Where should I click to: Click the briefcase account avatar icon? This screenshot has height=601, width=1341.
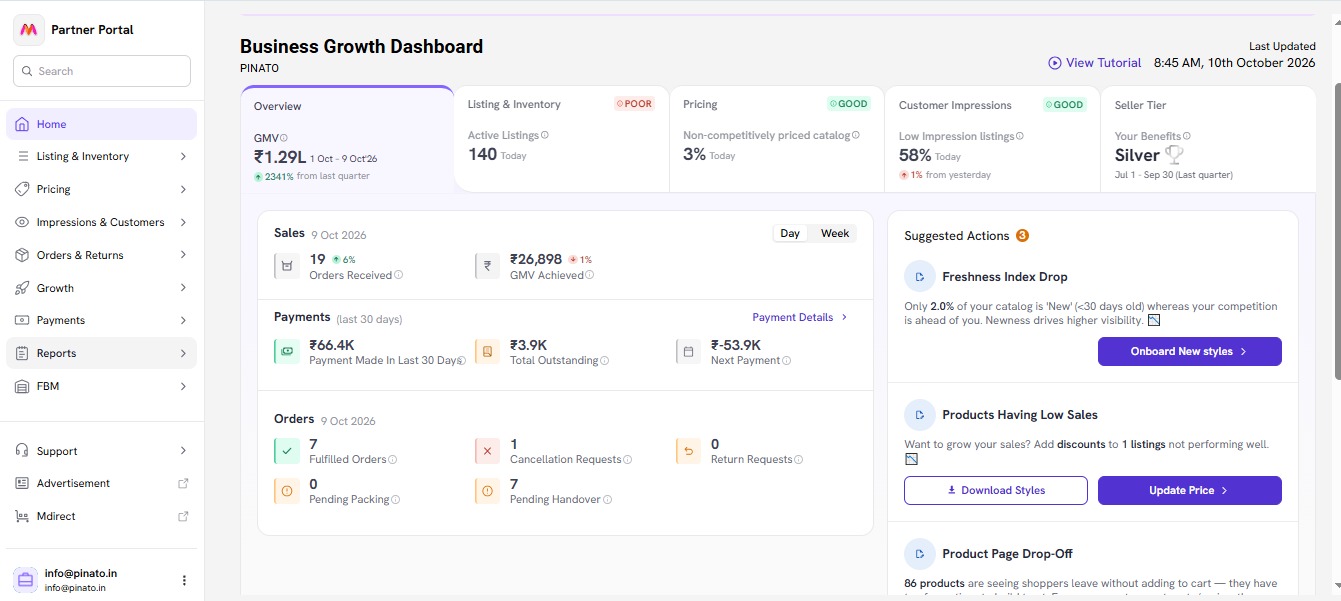click(x=26, y=580)
